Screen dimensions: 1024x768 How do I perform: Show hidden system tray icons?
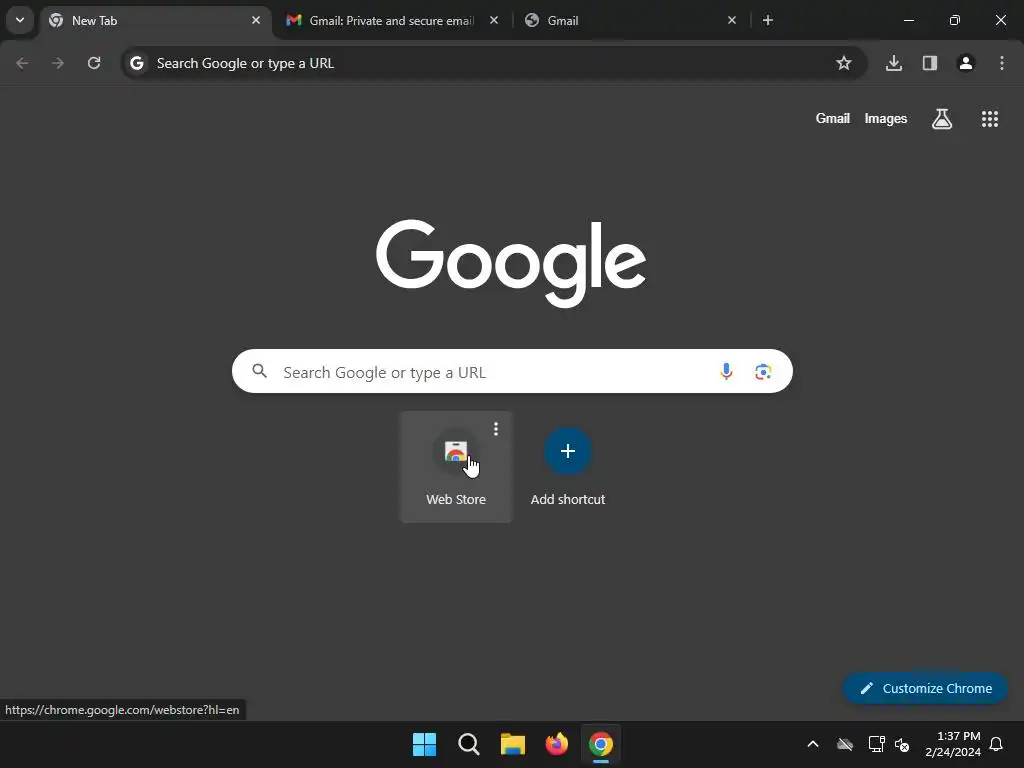pyautogui.click(x=813, y=744)
